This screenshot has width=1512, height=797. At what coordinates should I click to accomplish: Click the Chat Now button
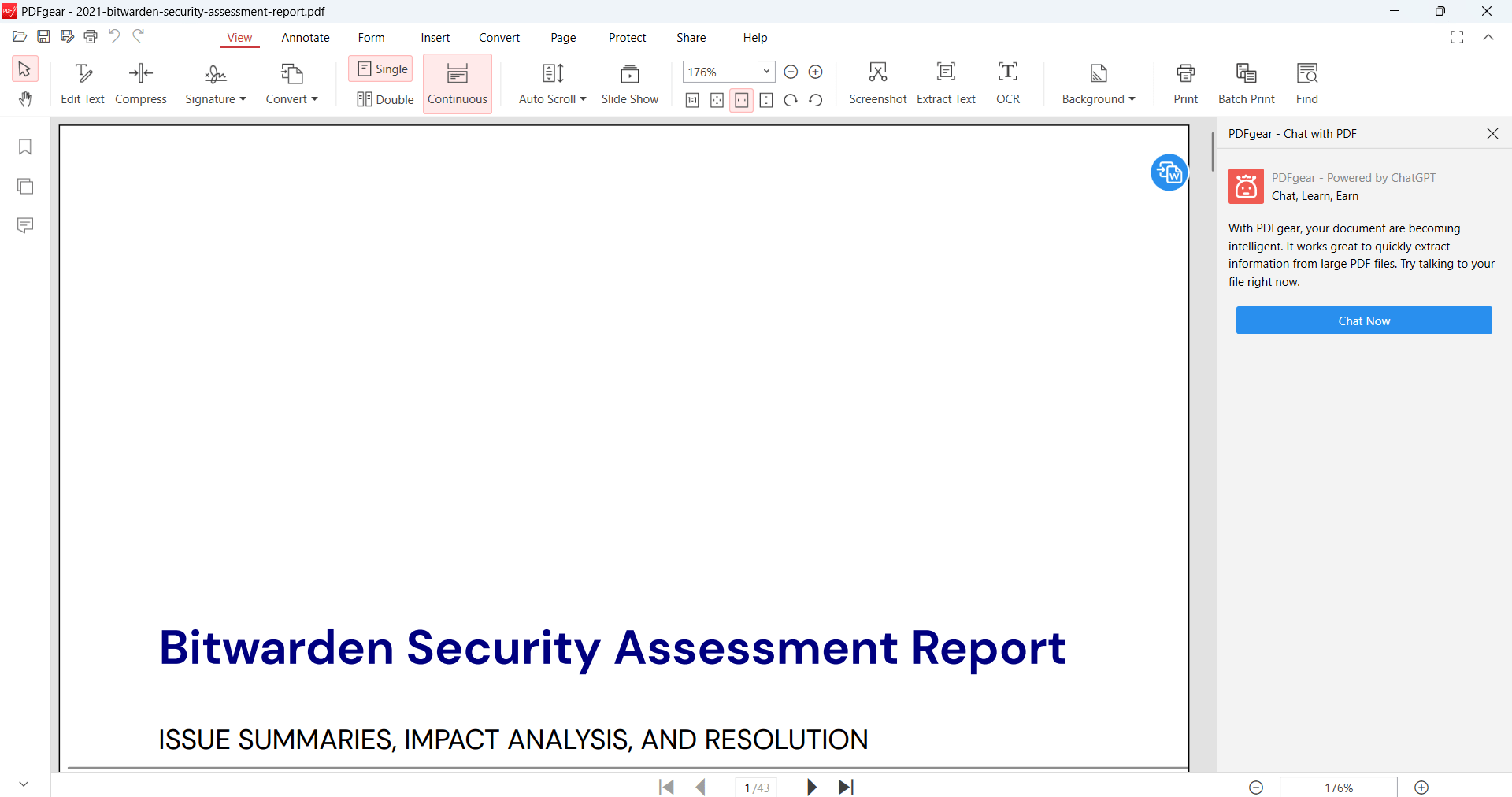click(x=1363, y=321)
